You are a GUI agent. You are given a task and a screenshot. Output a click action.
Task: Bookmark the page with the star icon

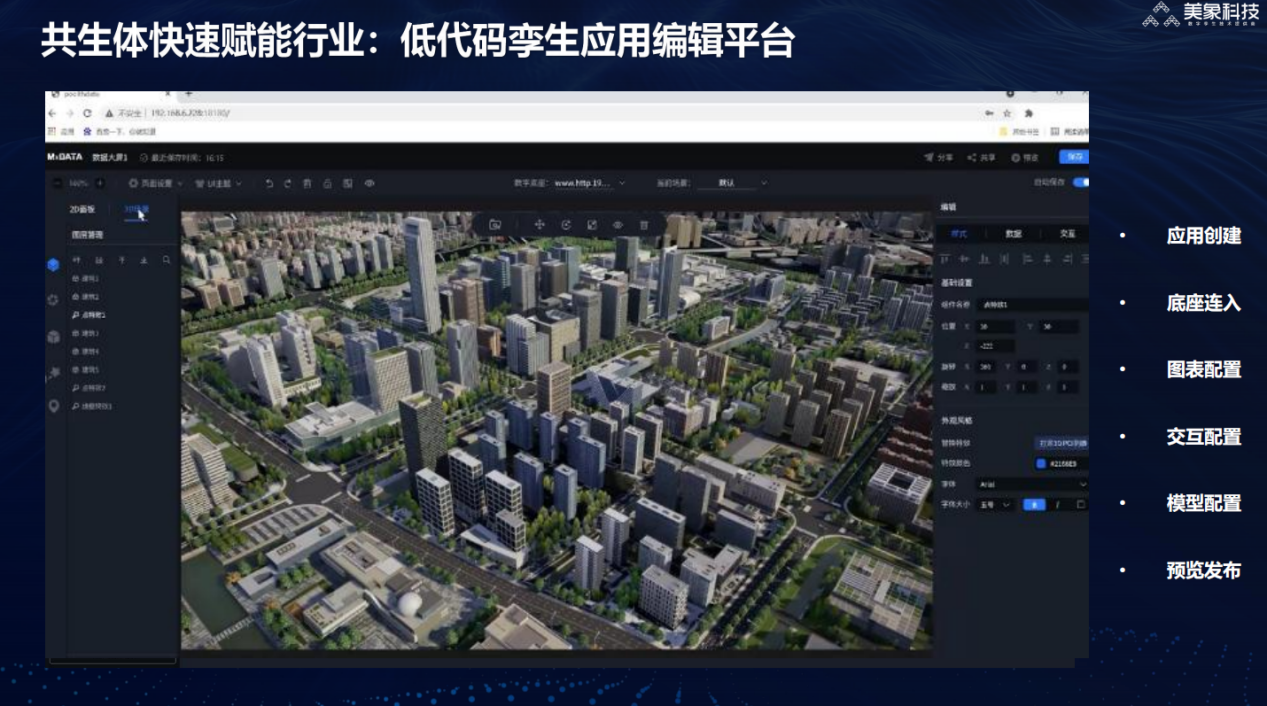pos(1008,114)
